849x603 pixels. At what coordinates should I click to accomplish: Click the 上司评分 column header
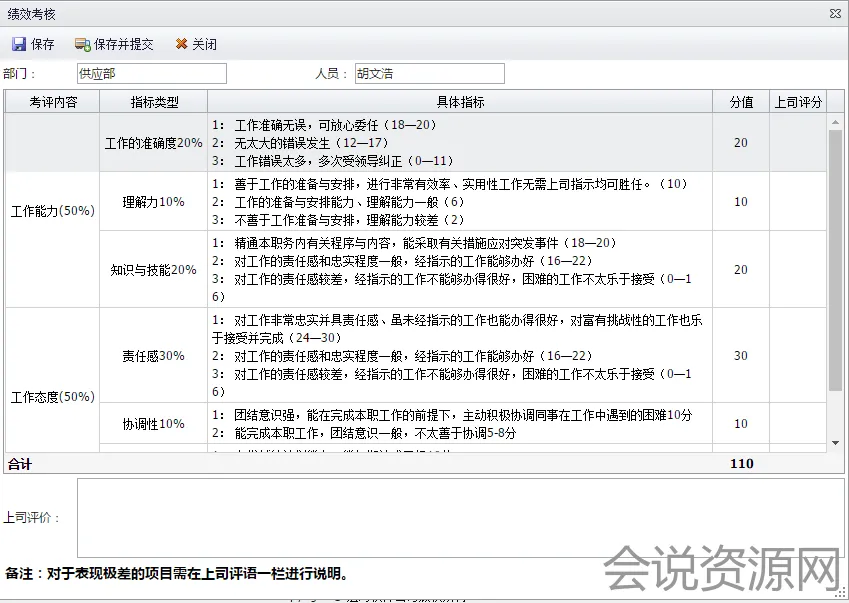coord(797,102)
